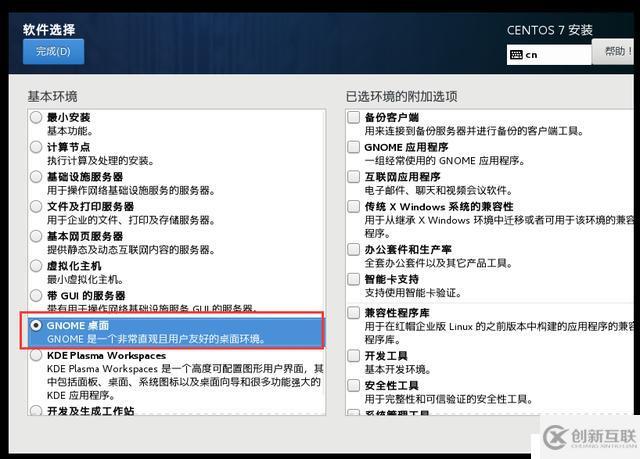Check the 传统 X Windows 系统的兼容性 checkbox
This screenshot has width=640, height=459.
353,206
